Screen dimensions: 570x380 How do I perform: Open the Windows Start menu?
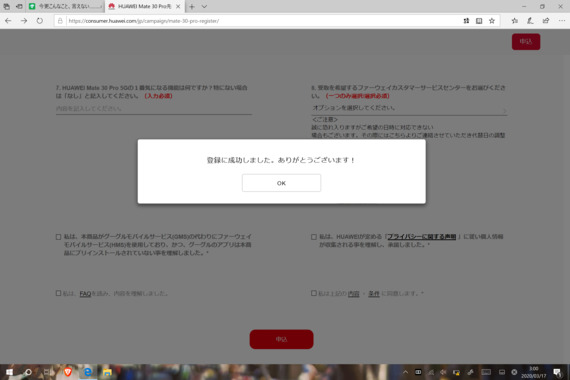tap(9, 372)
